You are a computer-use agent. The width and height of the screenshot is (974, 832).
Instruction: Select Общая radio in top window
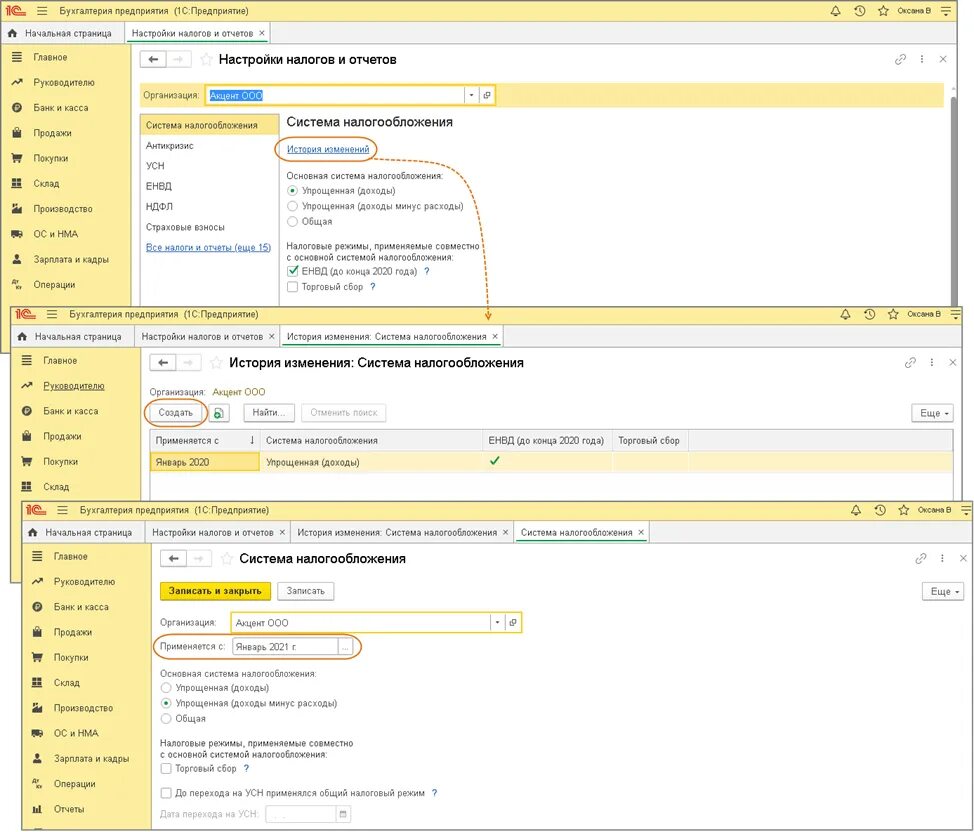[293, 221]
